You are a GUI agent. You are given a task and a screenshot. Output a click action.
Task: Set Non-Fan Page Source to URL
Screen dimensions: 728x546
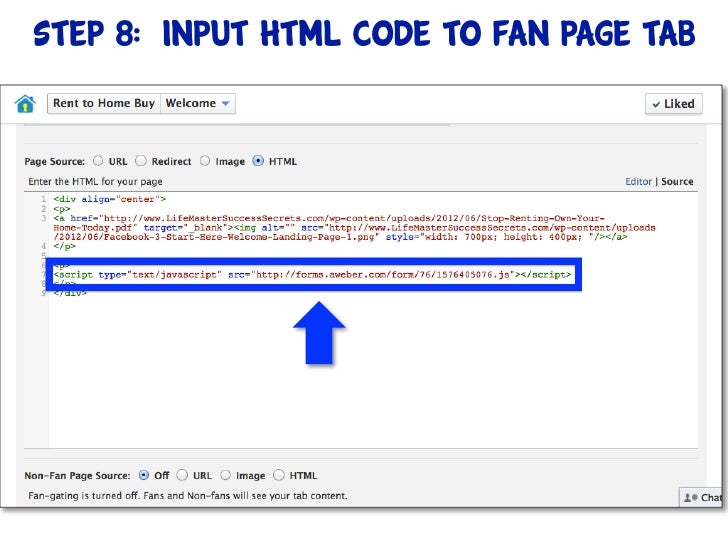pos(182,475)
